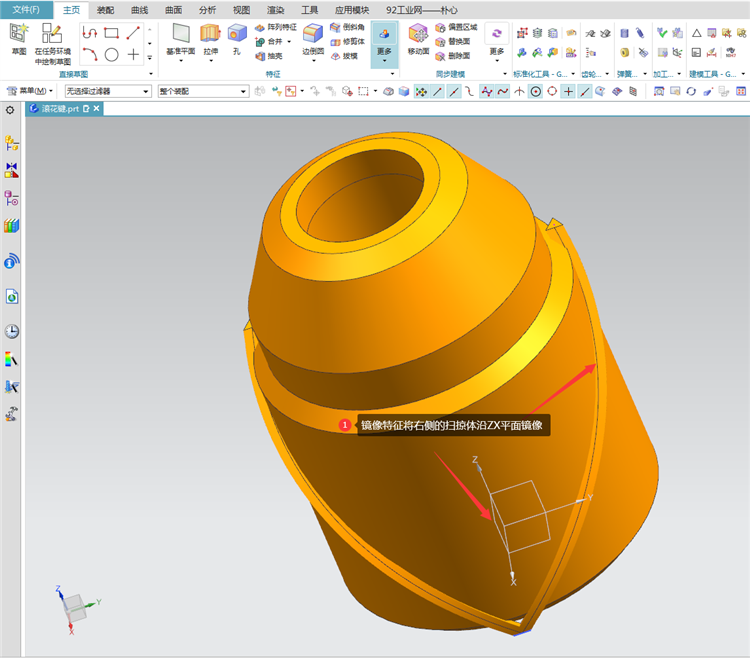Click the 边倒圆 edge blend icon
This screenshot has width=750, height=658.
click(313, 33)
